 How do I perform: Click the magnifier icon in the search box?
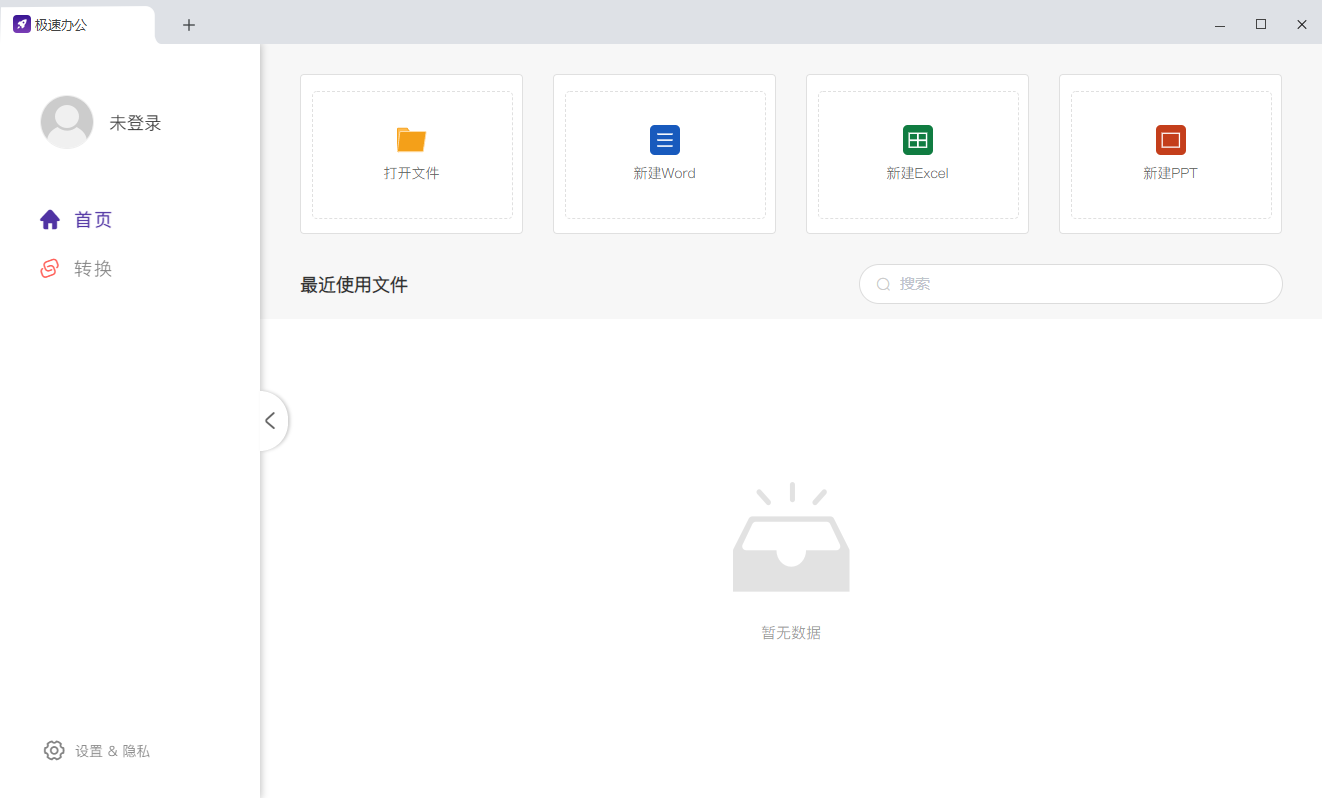pyautogui.click(x=883, y=284)
